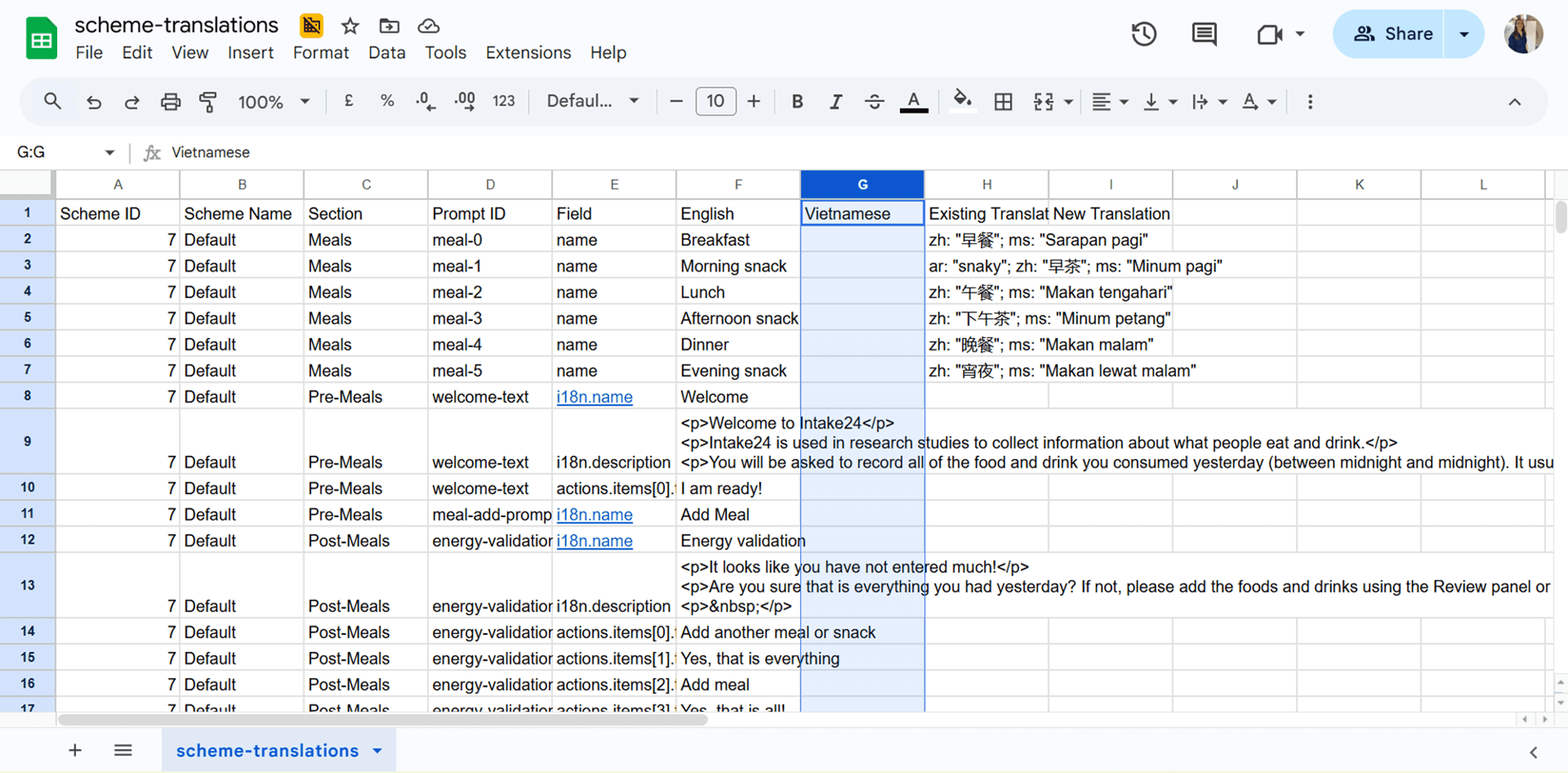The image size is (1568, 773).
Task: Increase decimal places icon
Action: (465, 101)
